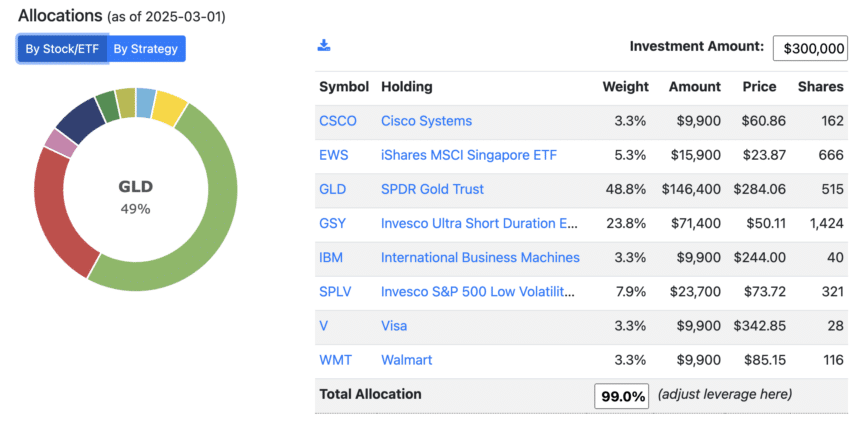Edit the Investment Amount field

tap(810, 49)
